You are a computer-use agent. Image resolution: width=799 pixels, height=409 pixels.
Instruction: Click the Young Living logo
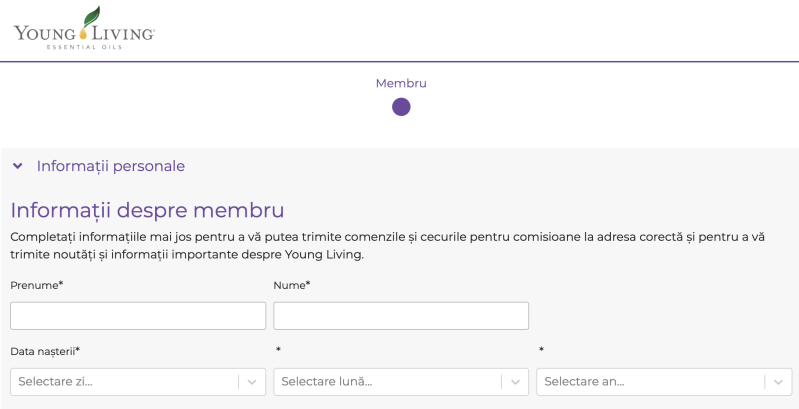84,31
